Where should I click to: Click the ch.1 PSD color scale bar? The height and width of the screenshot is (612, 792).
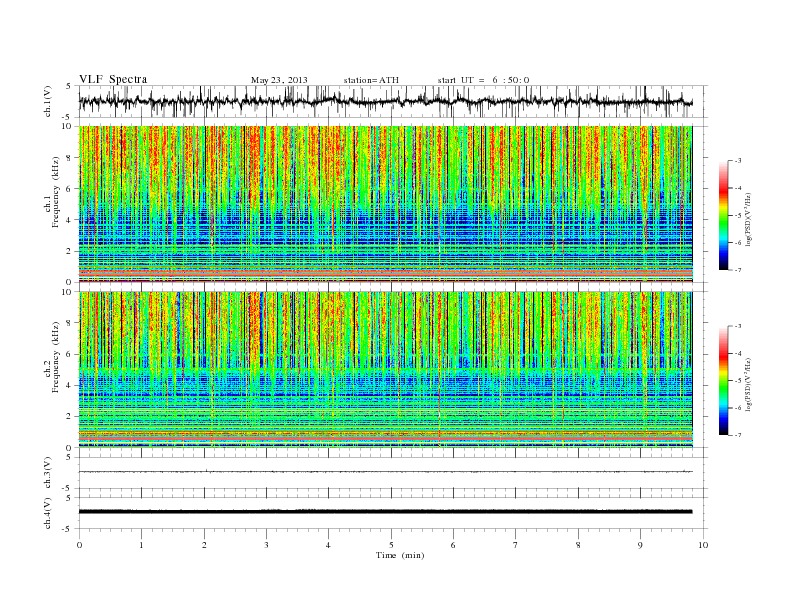[x=723, y=215]
